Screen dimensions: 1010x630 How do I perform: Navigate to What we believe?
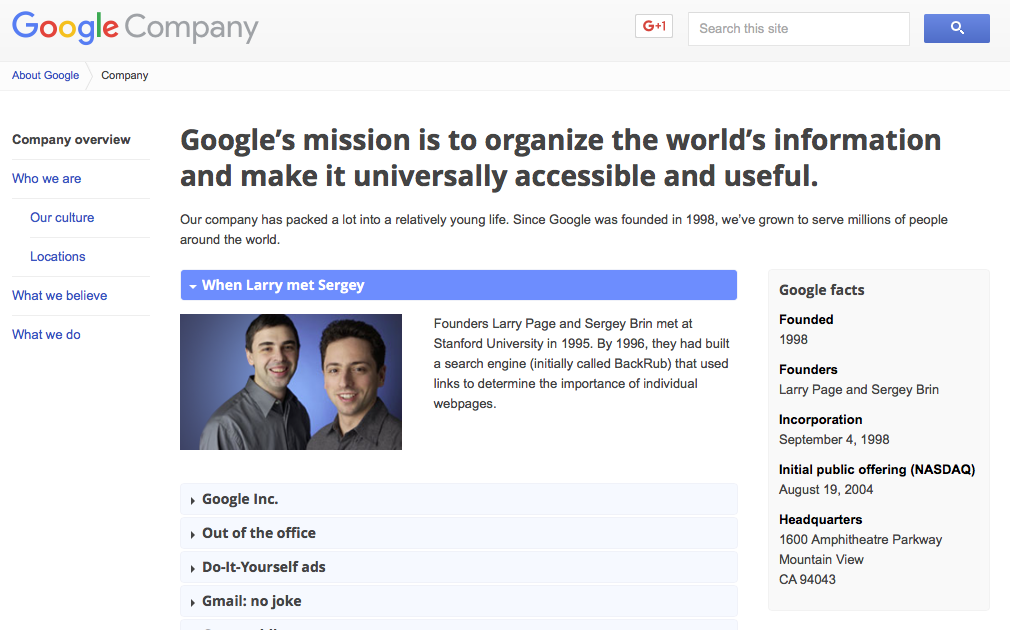click(59, 296)
